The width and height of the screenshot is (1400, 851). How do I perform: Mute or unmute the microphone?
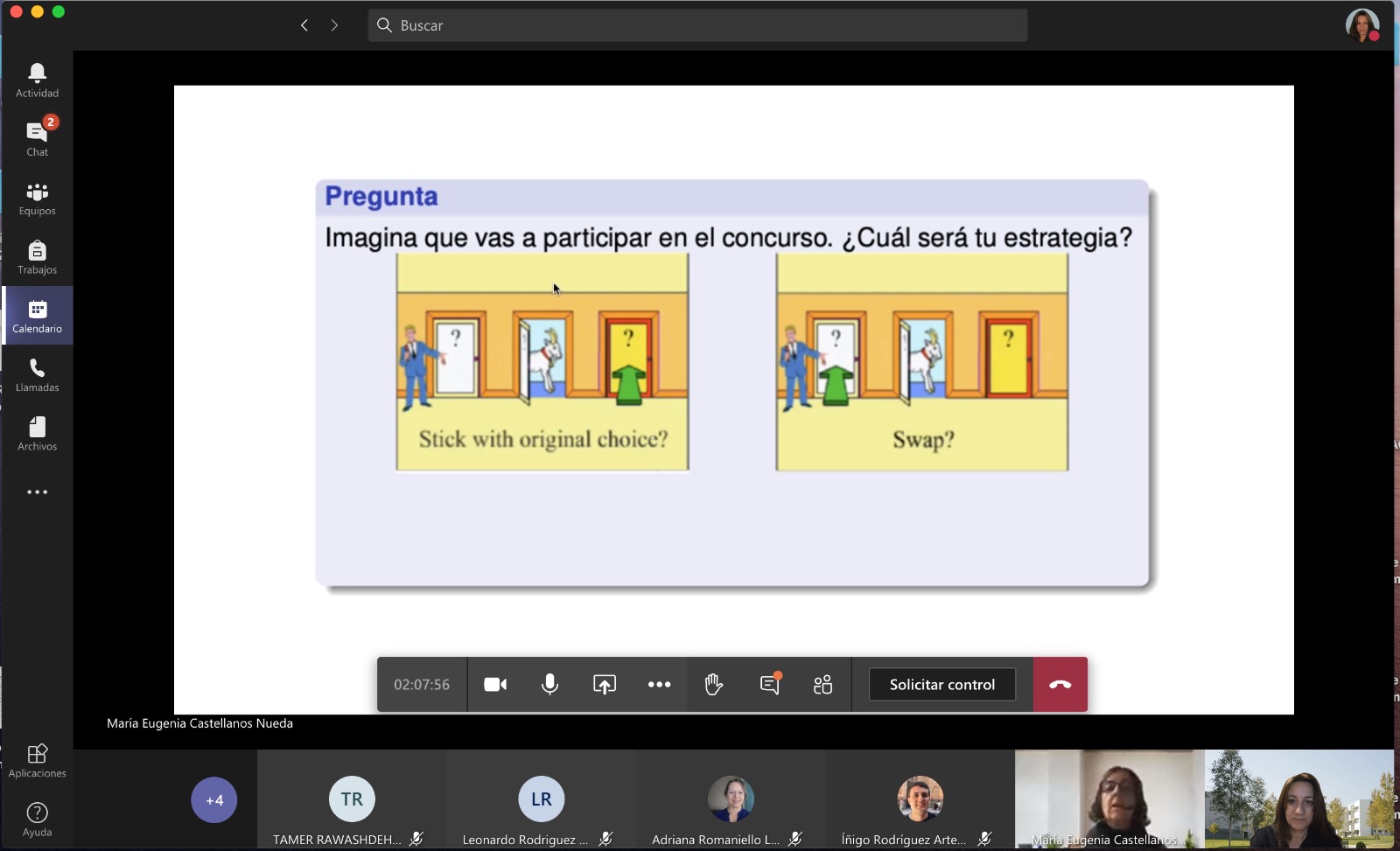[549, 685]
